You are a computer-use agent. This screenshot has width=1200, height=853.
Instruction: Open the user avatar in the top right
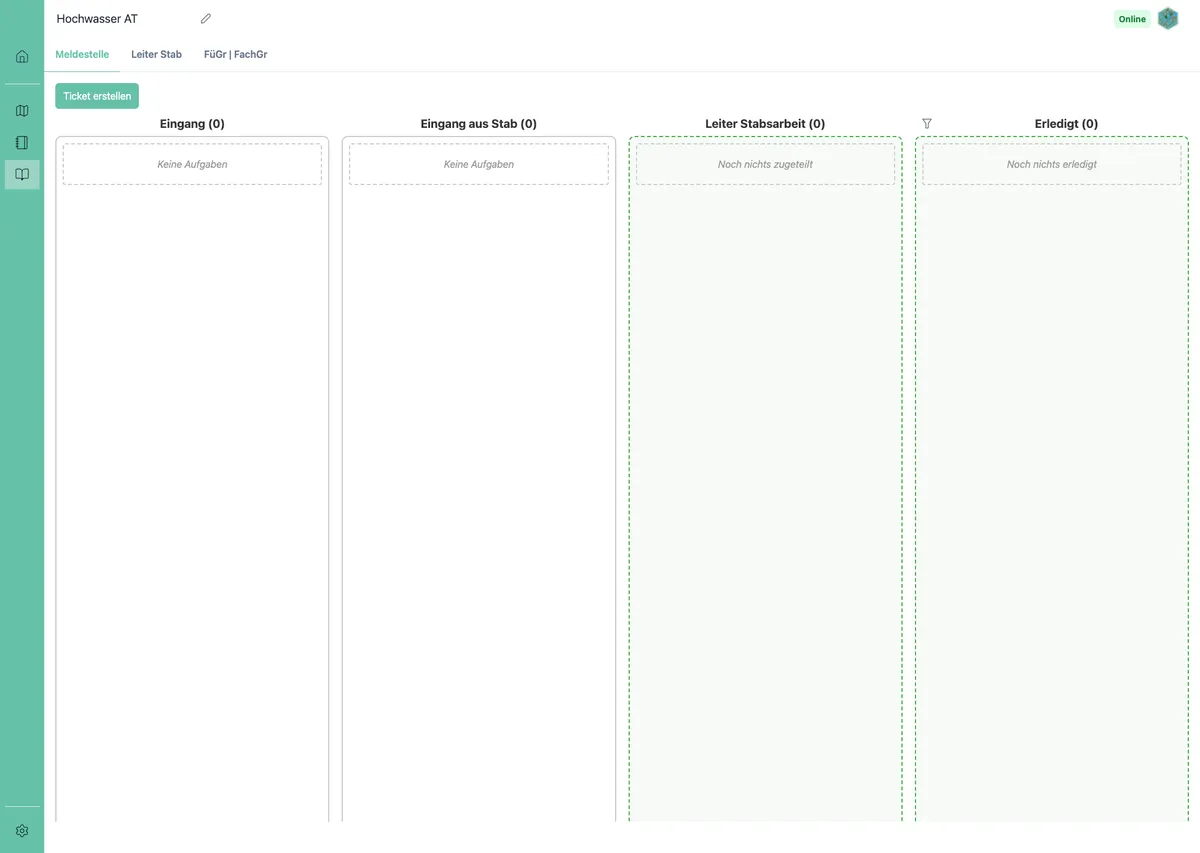coord(1168,19)
